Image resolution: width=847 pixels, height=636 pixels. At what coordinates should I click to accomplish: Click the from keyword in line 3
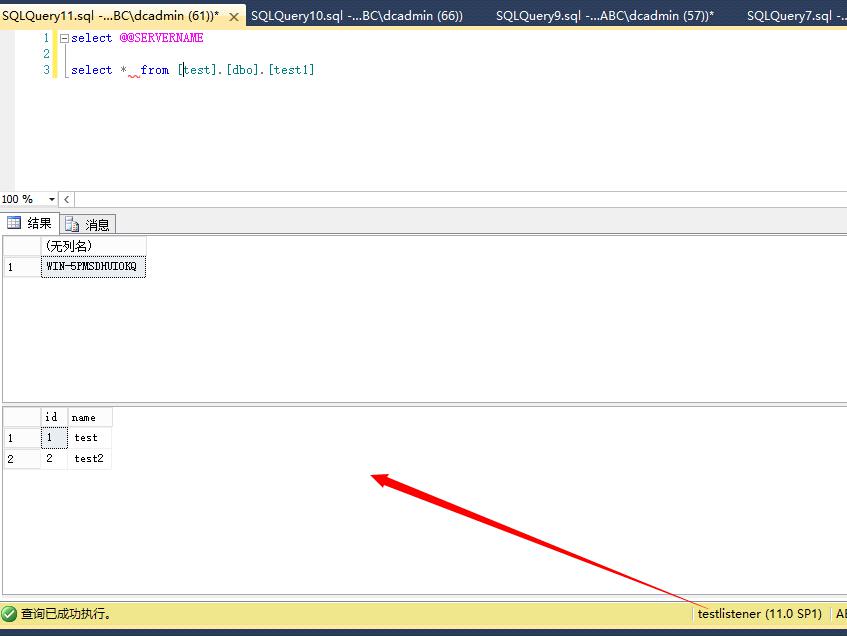[x=154, y=70]
